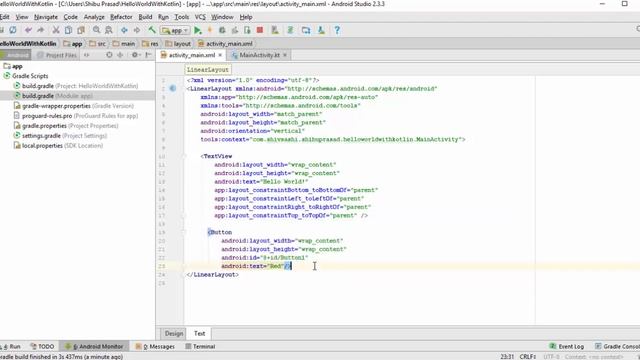Click the Replace icon in toolbar
640x360 pixels.
[109, 30]
